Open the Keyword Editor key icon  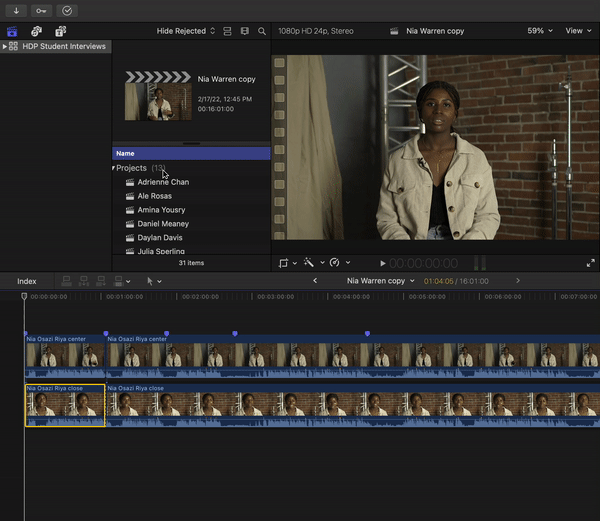point(41,10)
